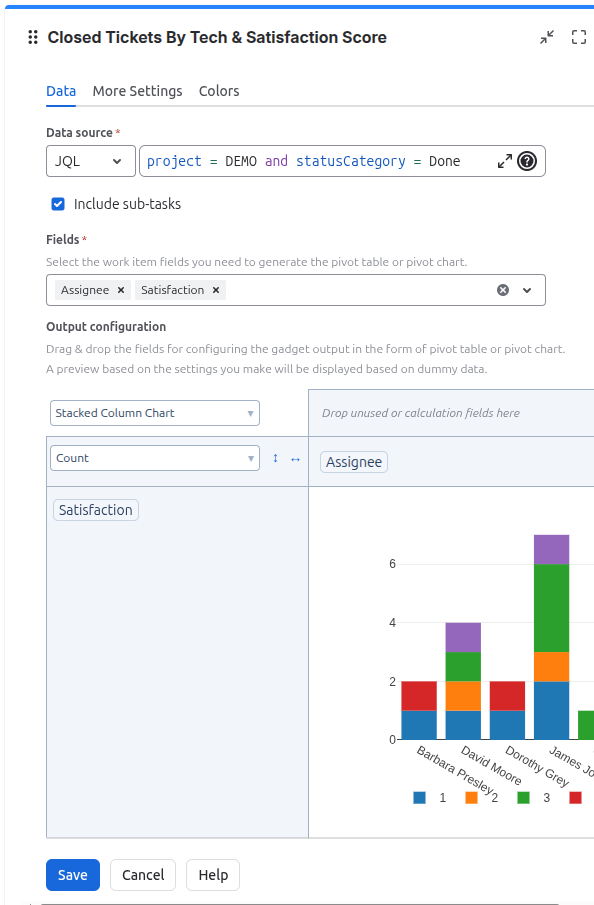Click the fullscreen gadget icon

coord(579,38)
